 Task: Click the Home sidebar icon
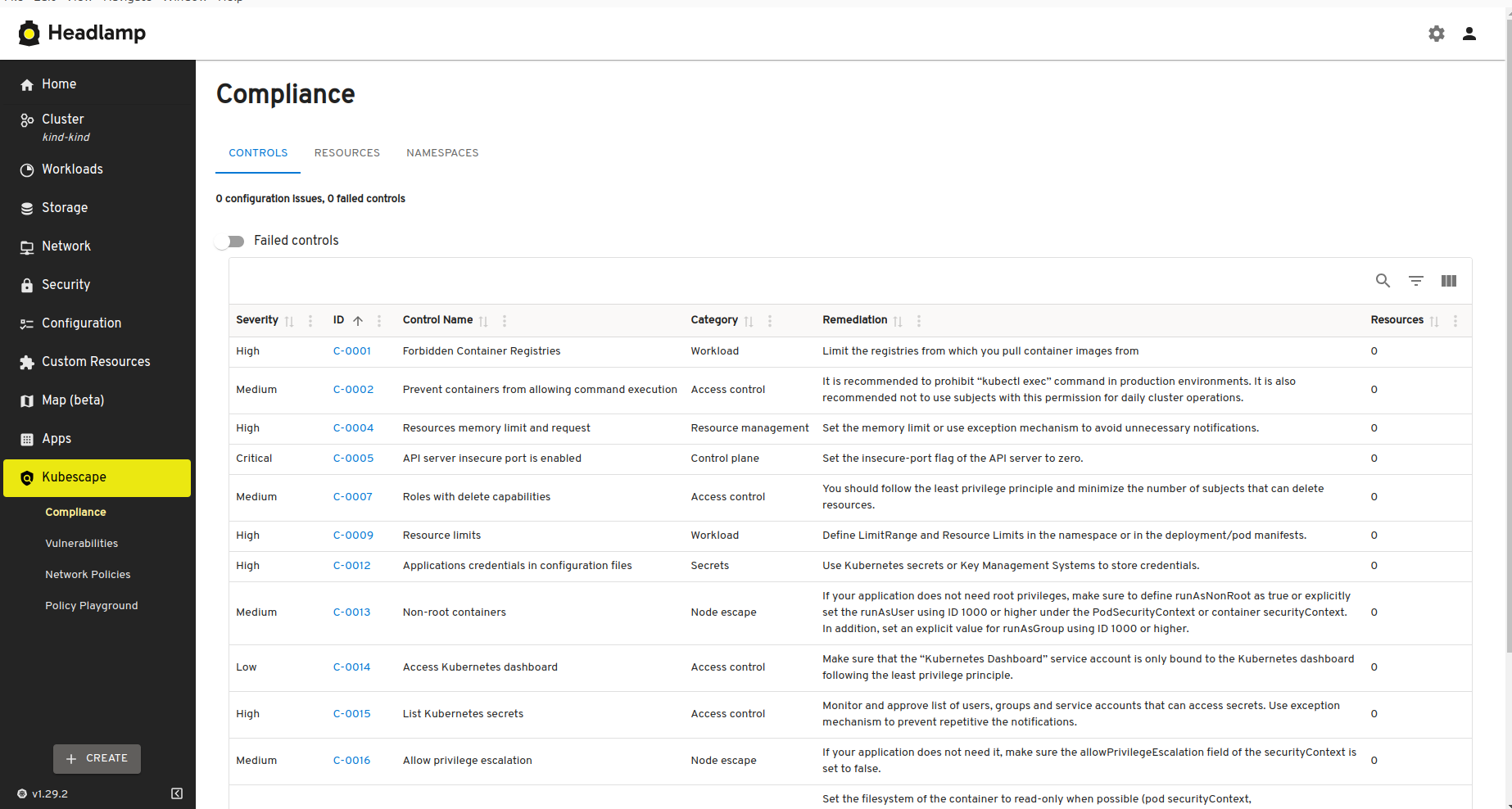coord(27,84)
